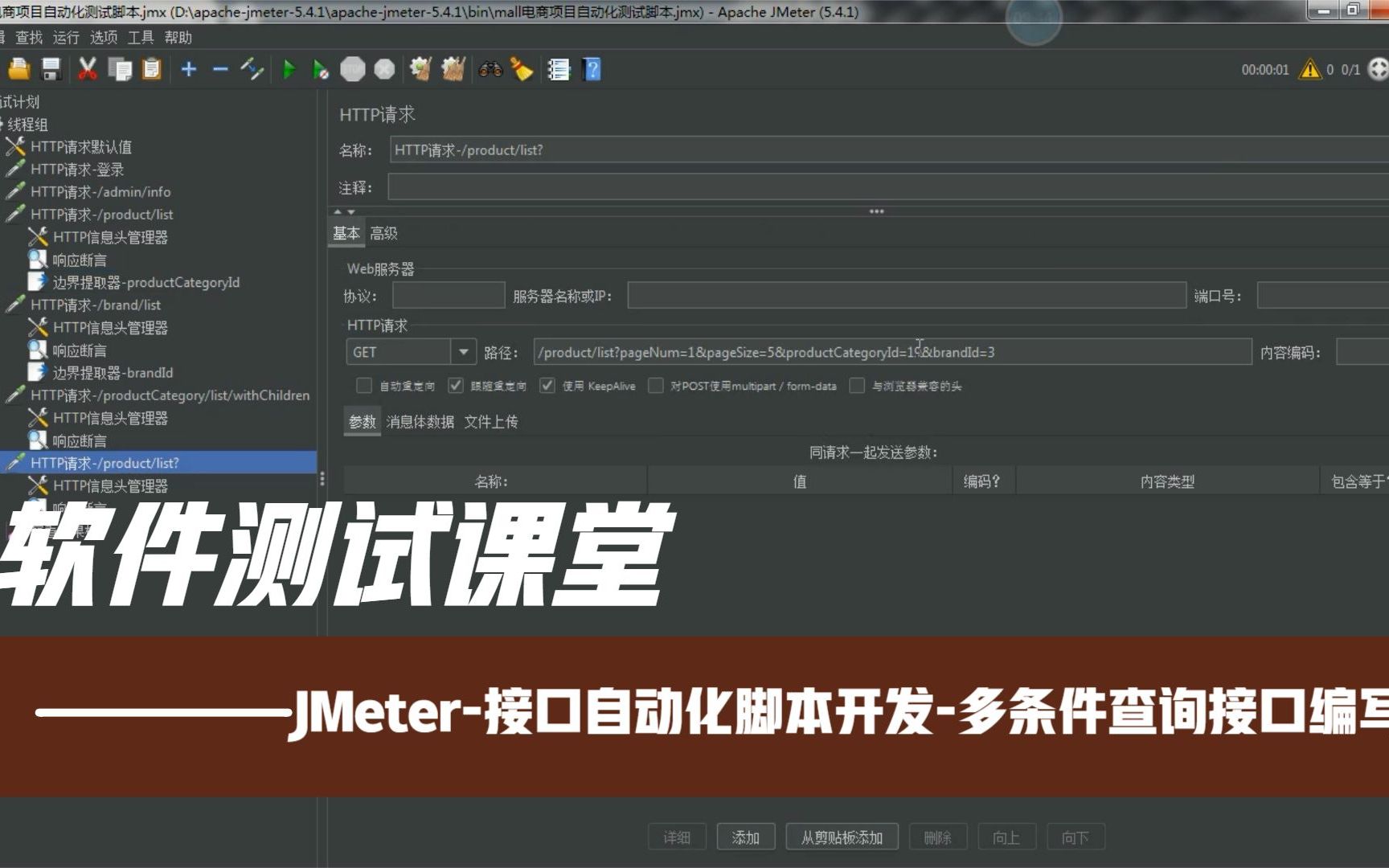Select 响应断言 under /productCategory/list/withChildren
The height and width of the screenshot is (868, 1389).
[x=80, y=441]
